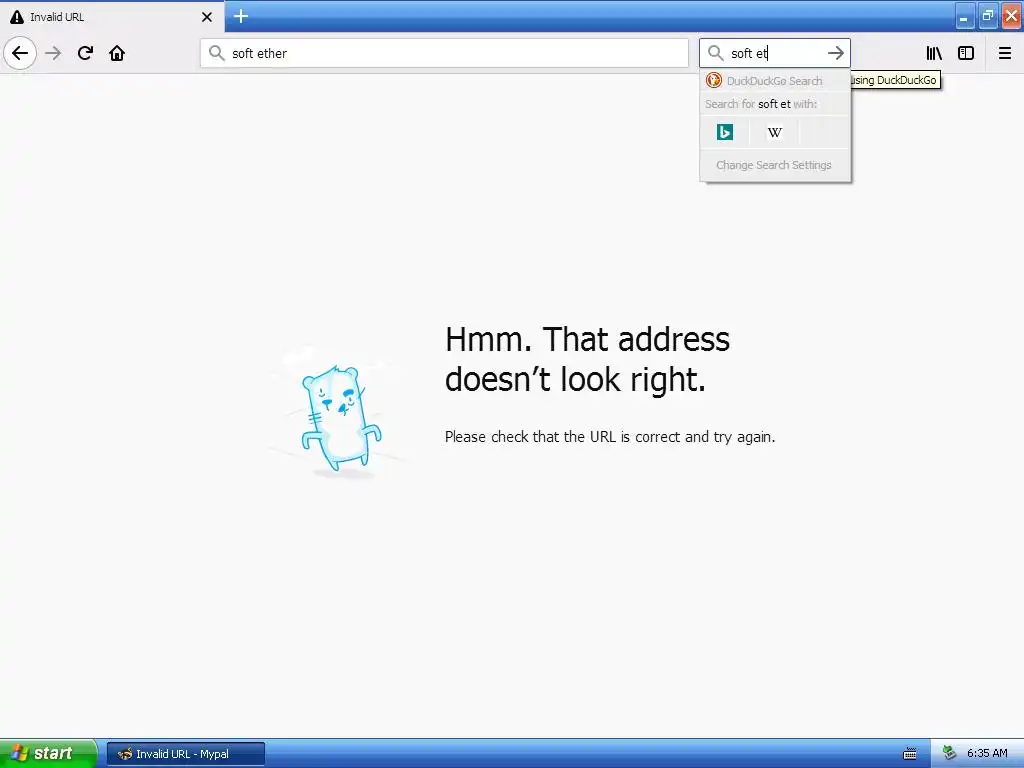
Task: Toggle the sidebar panel icon
Action: (965, 53)
